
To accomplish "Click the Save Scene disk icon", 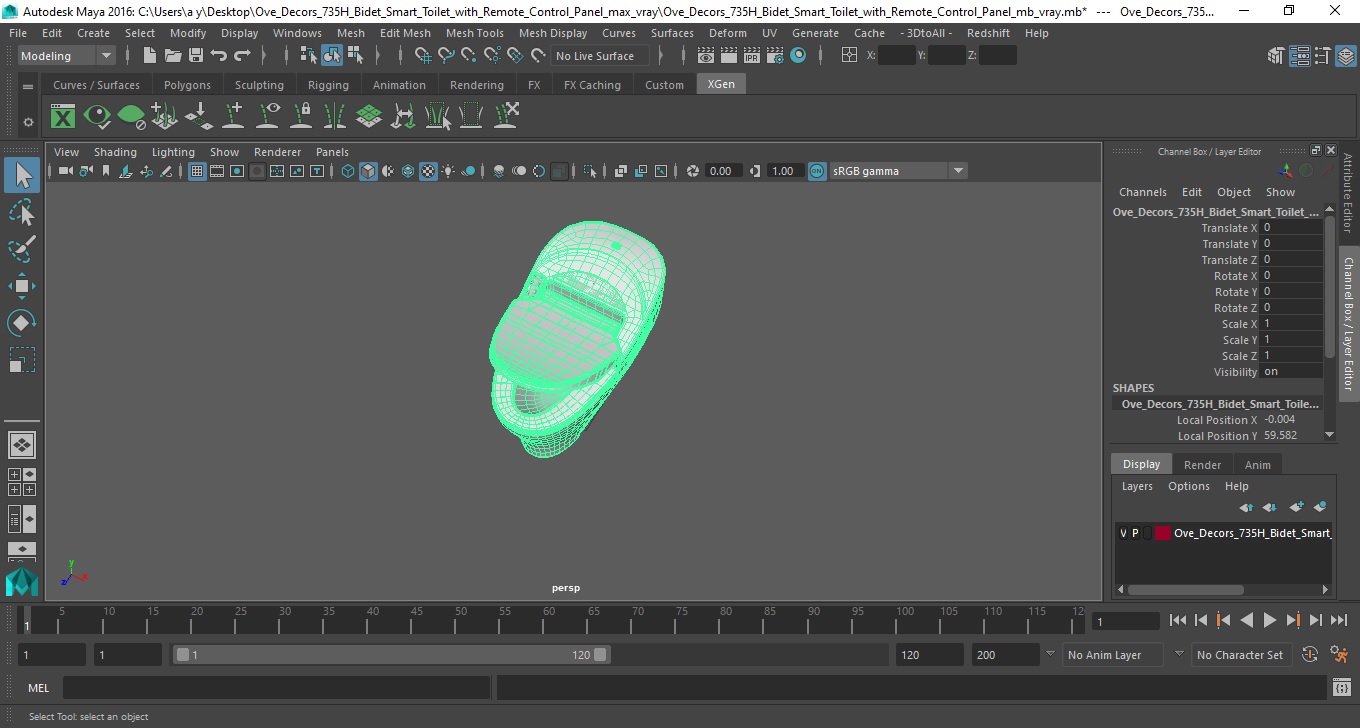I will [x=195, y=56].
